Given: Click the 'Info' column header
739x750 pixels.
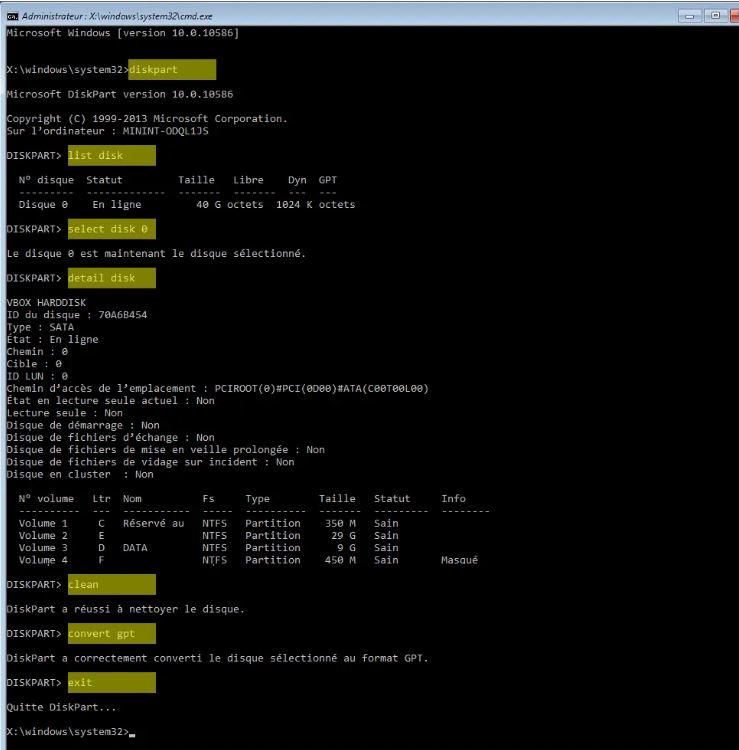Looking at the screenshot, I should coord(453,499).
